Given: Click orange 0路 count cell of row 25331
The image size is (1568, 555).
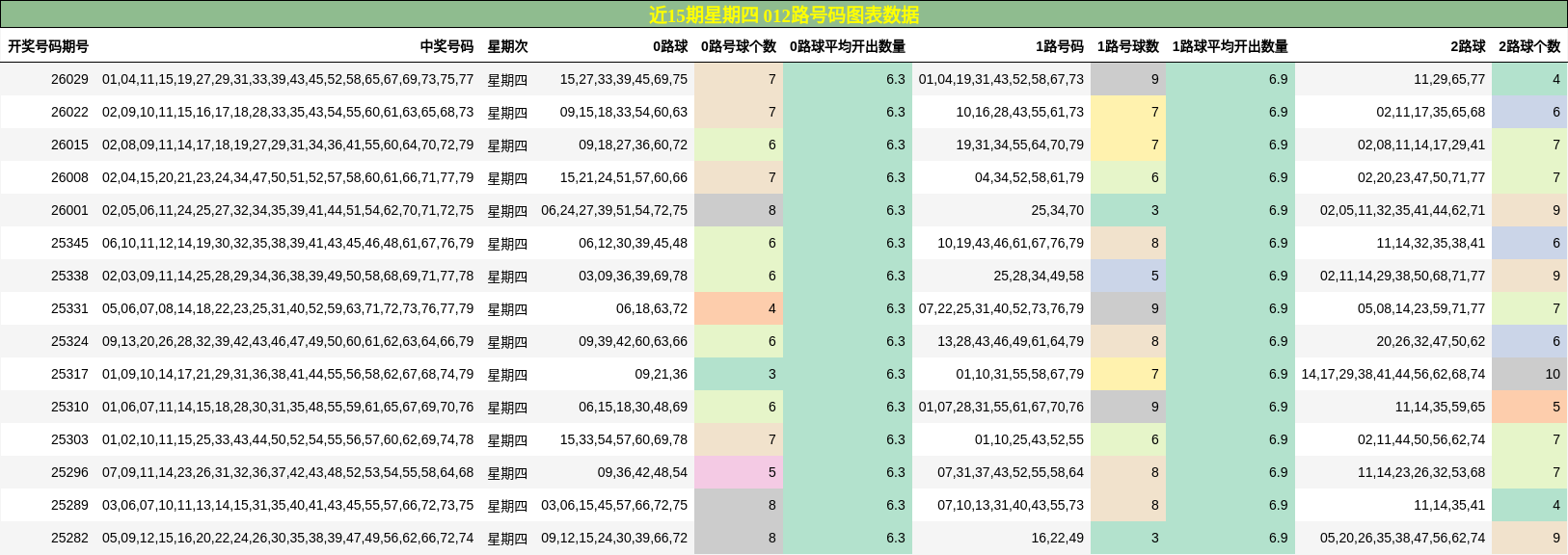Looking at the screenshot, I should point(739,308).
